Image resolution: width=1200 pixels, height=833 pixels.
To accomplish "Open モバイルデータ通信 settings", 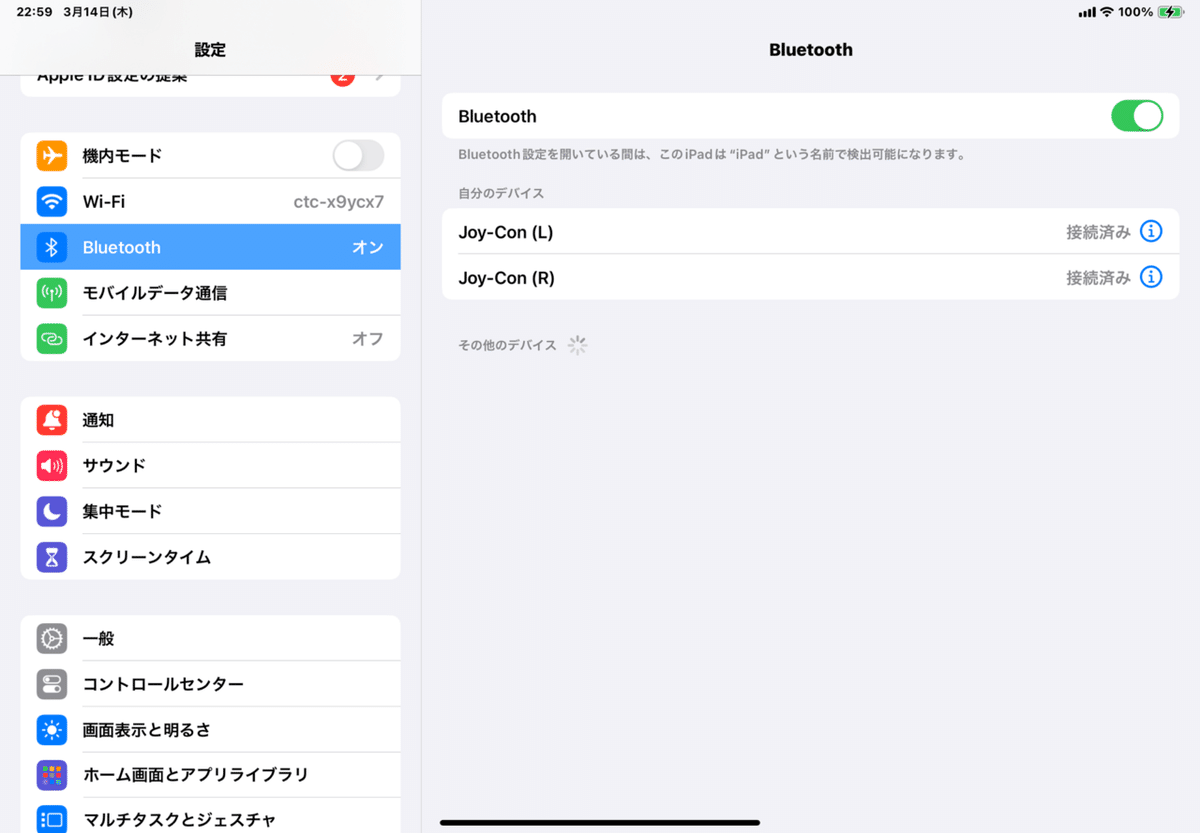I will (x=210, y=293).
